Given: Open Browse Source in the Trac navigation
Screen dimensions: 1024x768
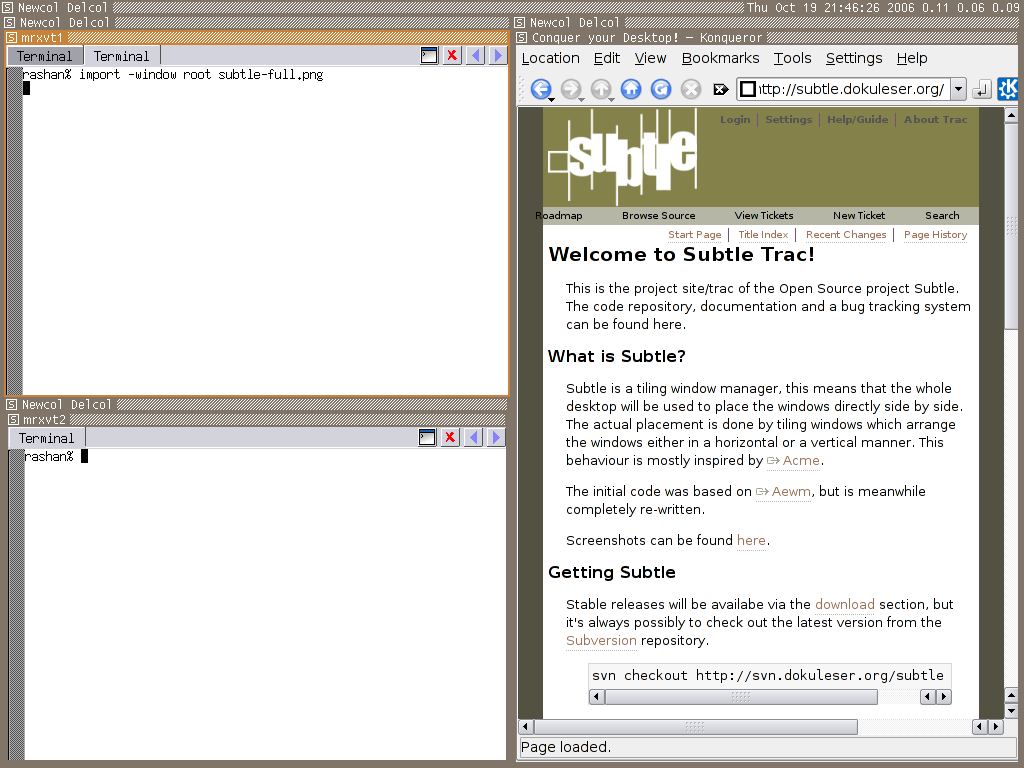Looking at the screenshot, I should (x=658, y=215).
